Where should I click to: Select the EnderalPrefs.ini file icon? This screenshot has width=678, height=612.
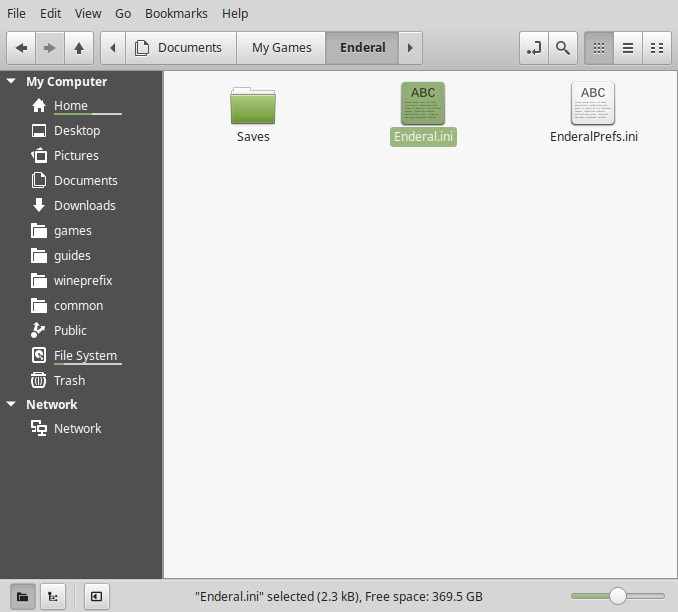click(x=593, y=104)
